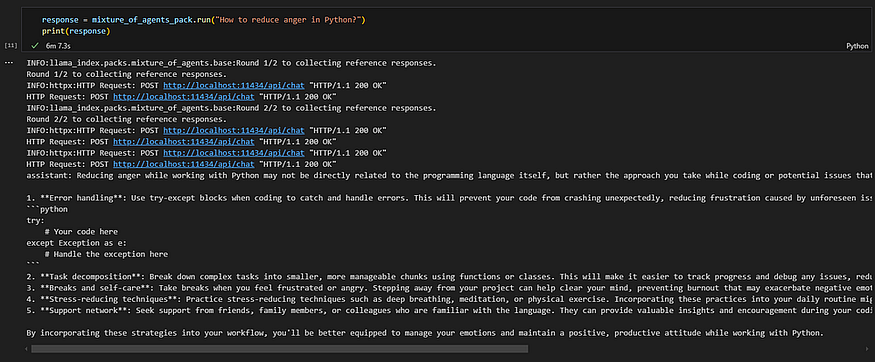Viewport: 875px width, 362px height.
Task: Place cursor on print(response) line
Action: pyautogui.click(x=76, y=31)
